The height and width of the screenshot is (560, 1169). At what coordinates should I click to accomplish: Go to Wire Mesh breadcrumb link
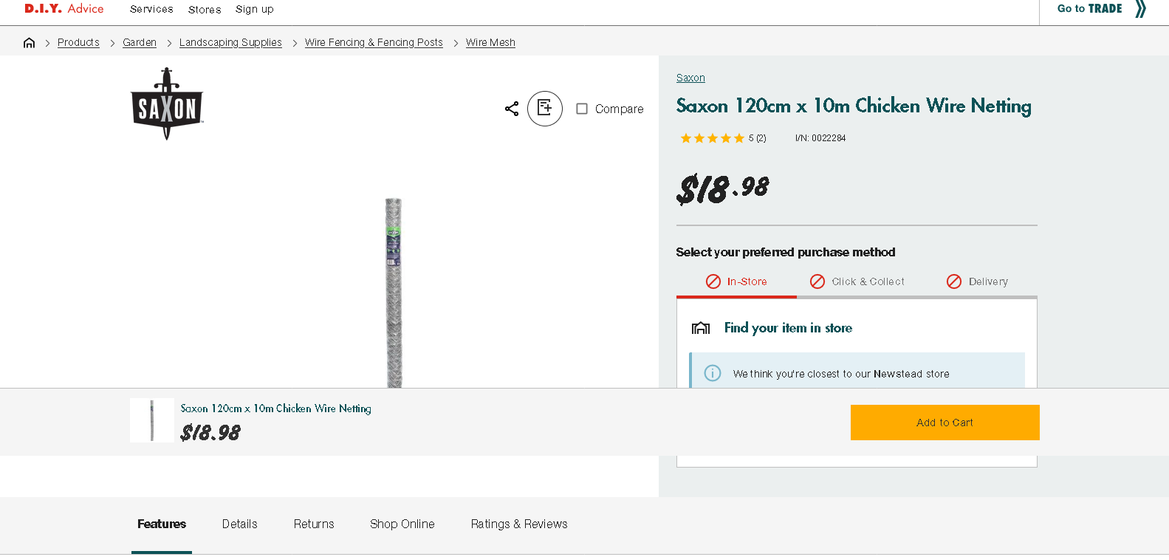click(490, 43)
